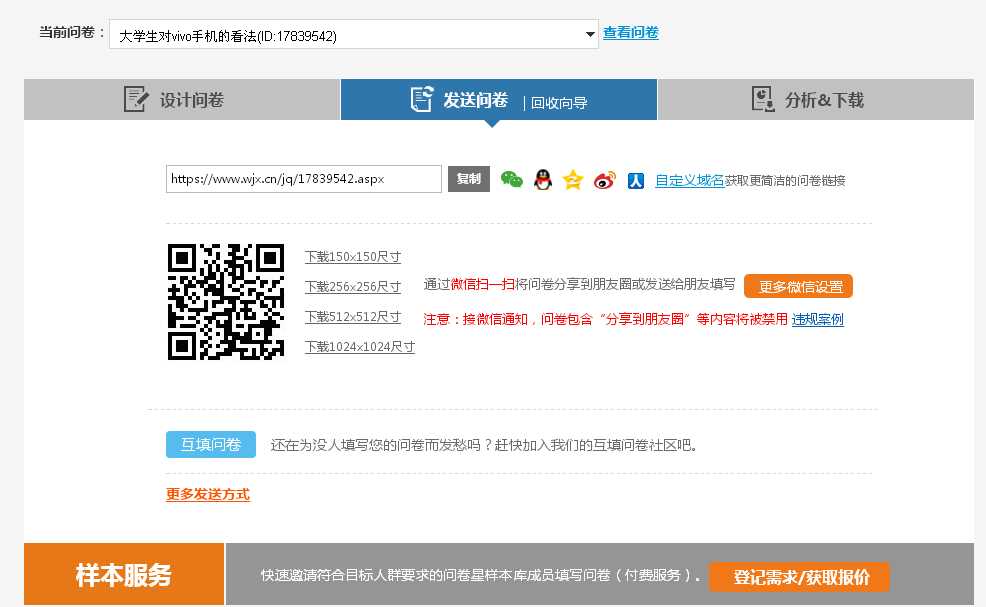This screenshot has width=986, height=607.
Task: Click the 设计问卷 pencil icon
Action: [136, 99]
